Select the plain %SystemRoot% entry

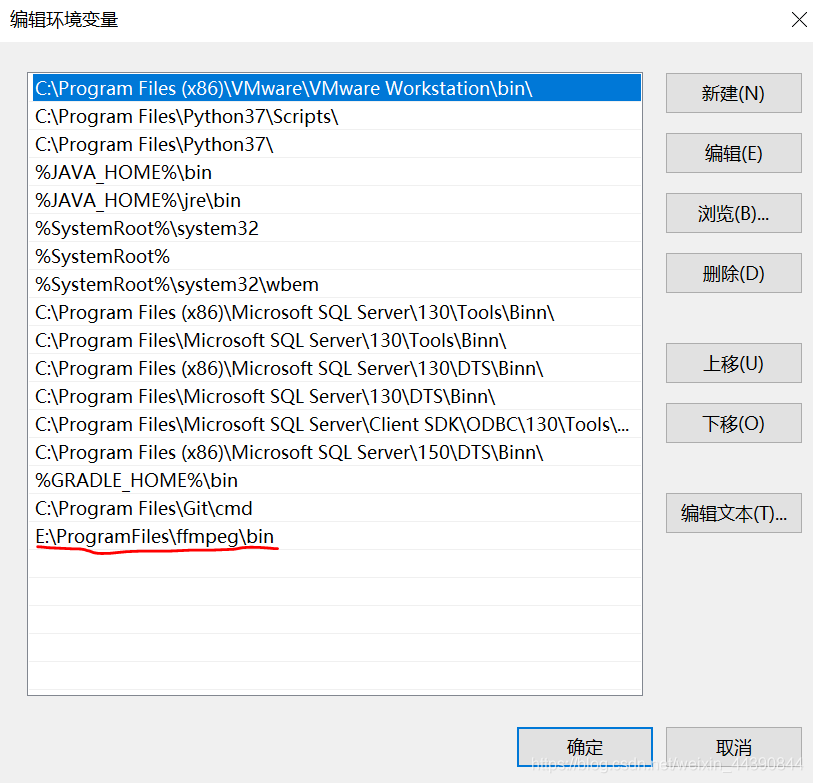tap(335, 256)
